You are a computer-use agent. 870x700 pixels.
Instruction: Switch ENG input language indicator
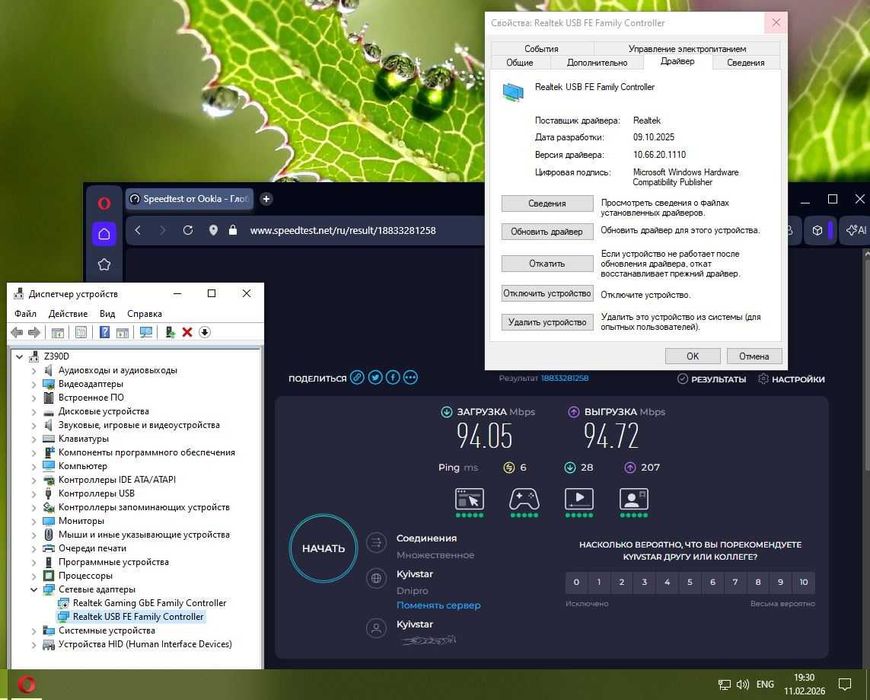coord(765,684)
